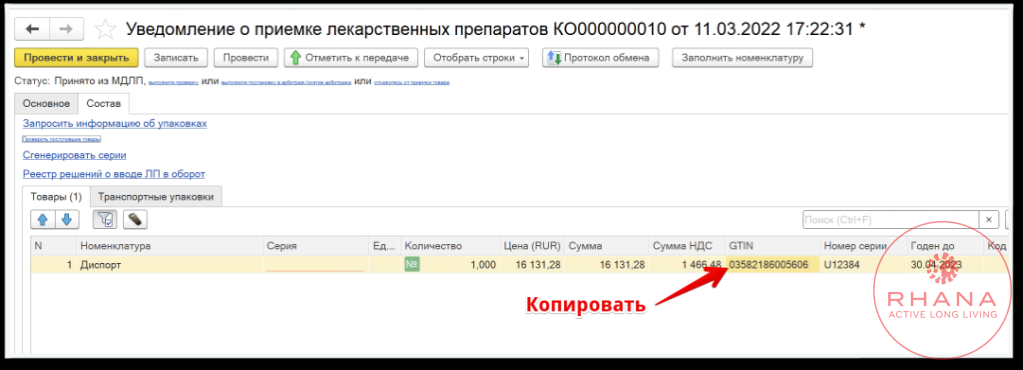Click Отметить к передаче button

point(351,57)
